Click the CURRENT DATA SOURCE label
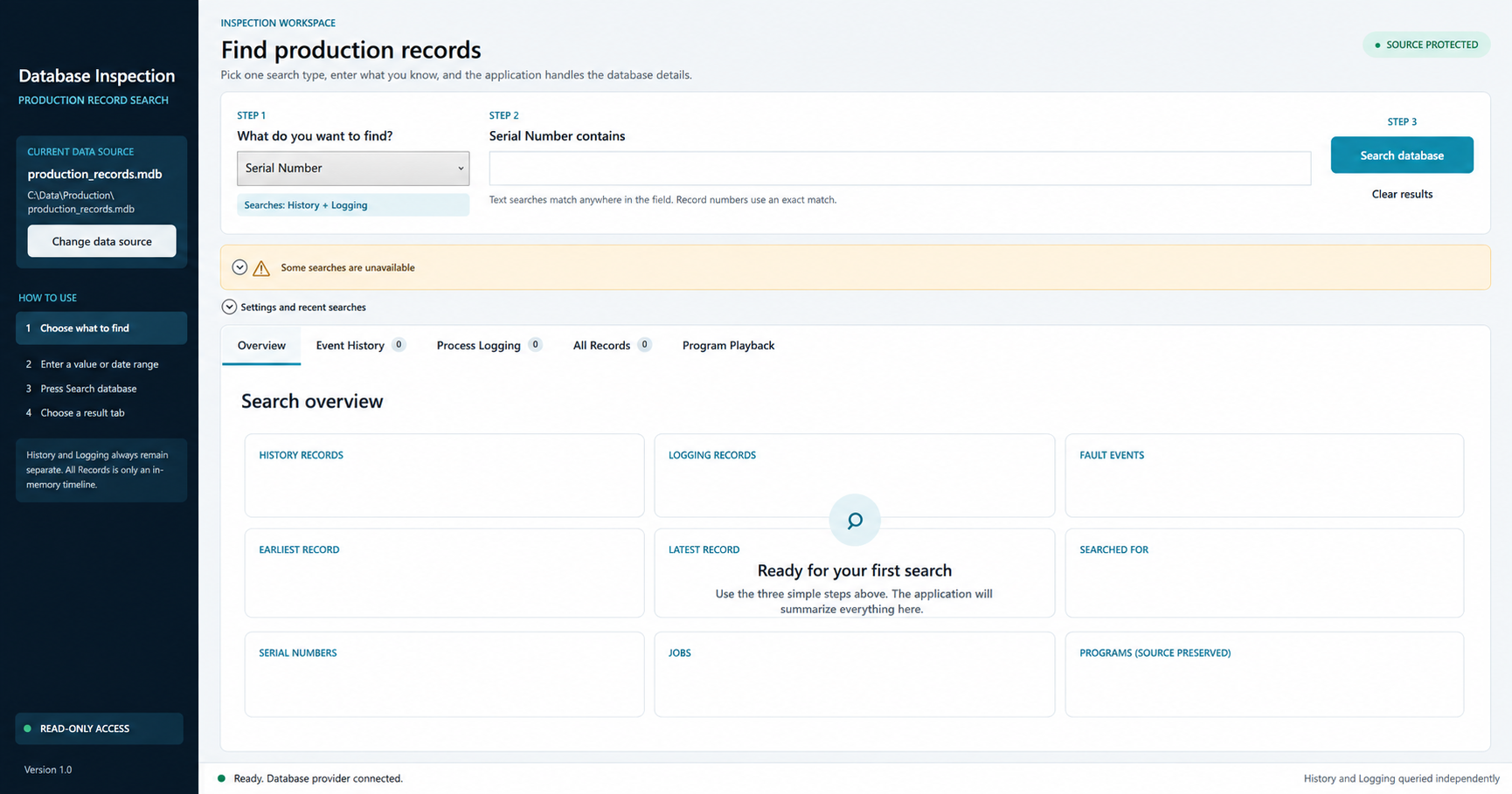1512x794 pixels. [x=80, y=152]
